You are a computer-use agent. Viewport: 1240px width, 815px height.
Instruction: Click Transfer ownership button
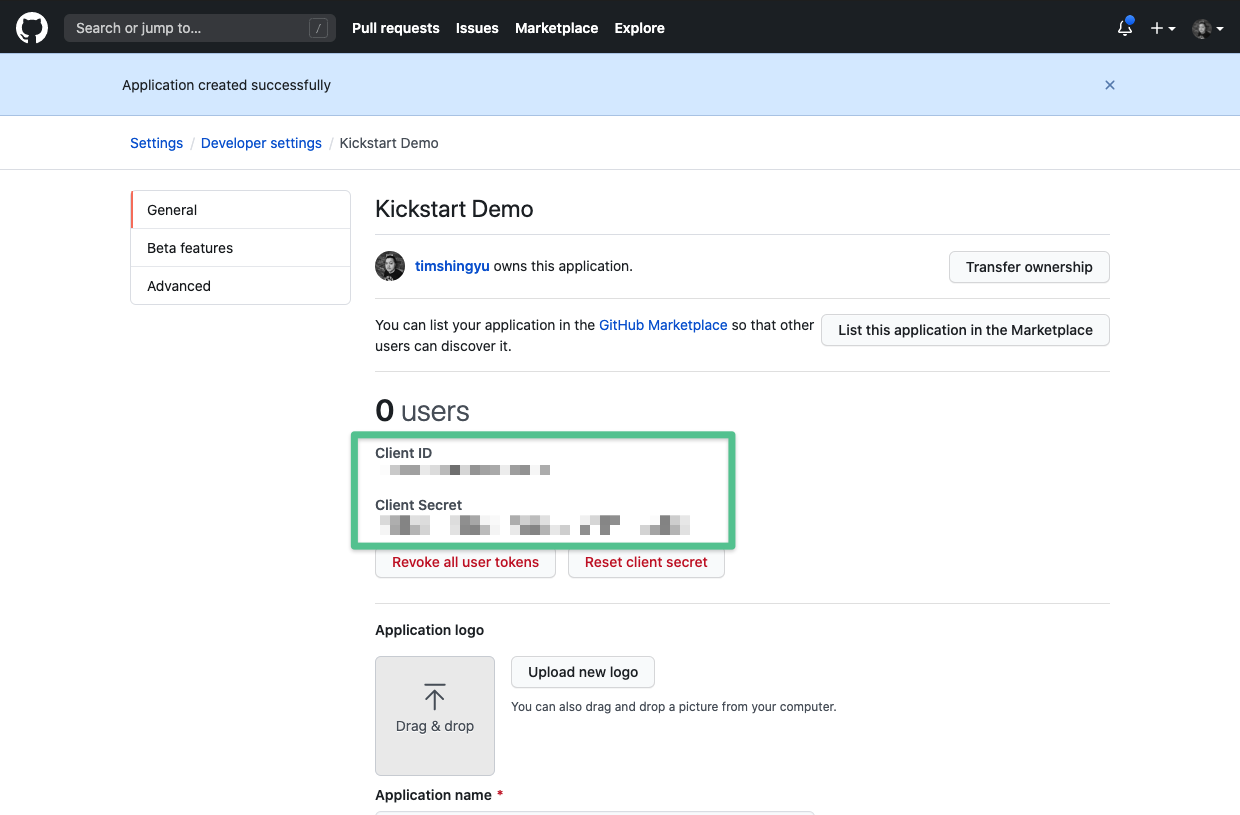[x=1029, y=267]
